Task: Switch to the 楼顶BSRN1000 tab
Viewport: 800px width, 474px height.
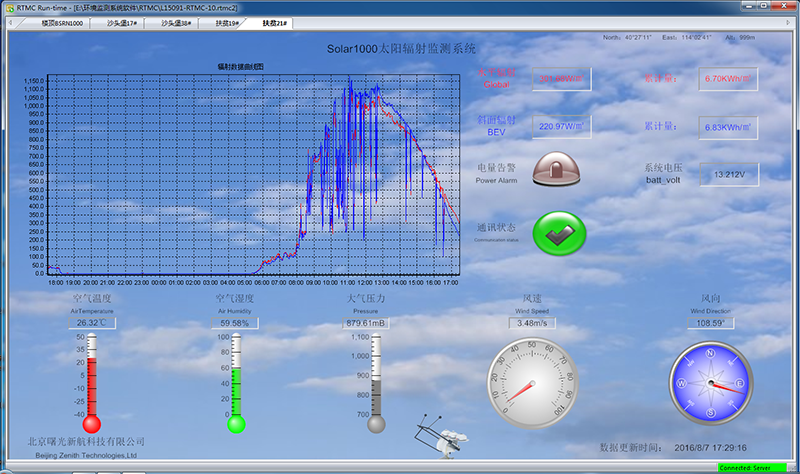Action: pyautogui.click(x=62, y=23)
